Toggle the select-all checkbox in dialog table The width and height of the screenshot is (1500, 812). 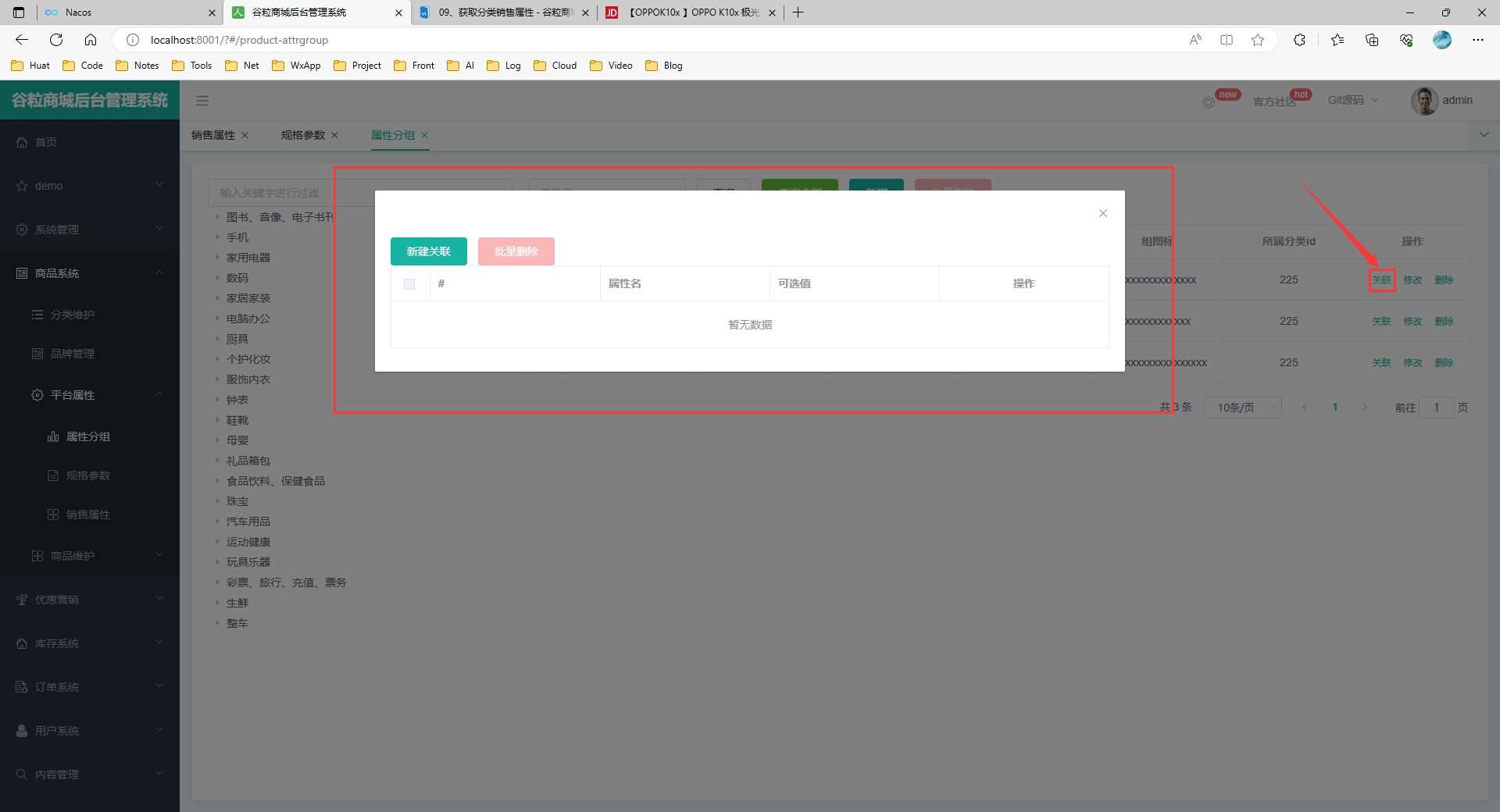(x=409, y=284)
